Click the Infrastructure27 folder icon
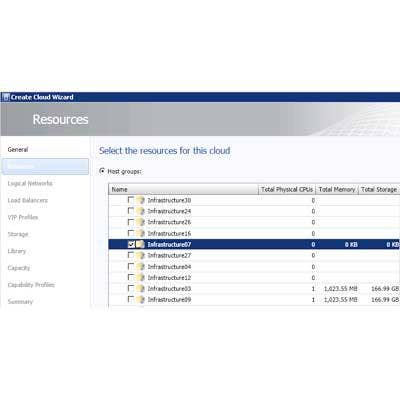Image resolution: width=400 pixels, height=400 pixels. pyautogui.click(x=140, y=255)
